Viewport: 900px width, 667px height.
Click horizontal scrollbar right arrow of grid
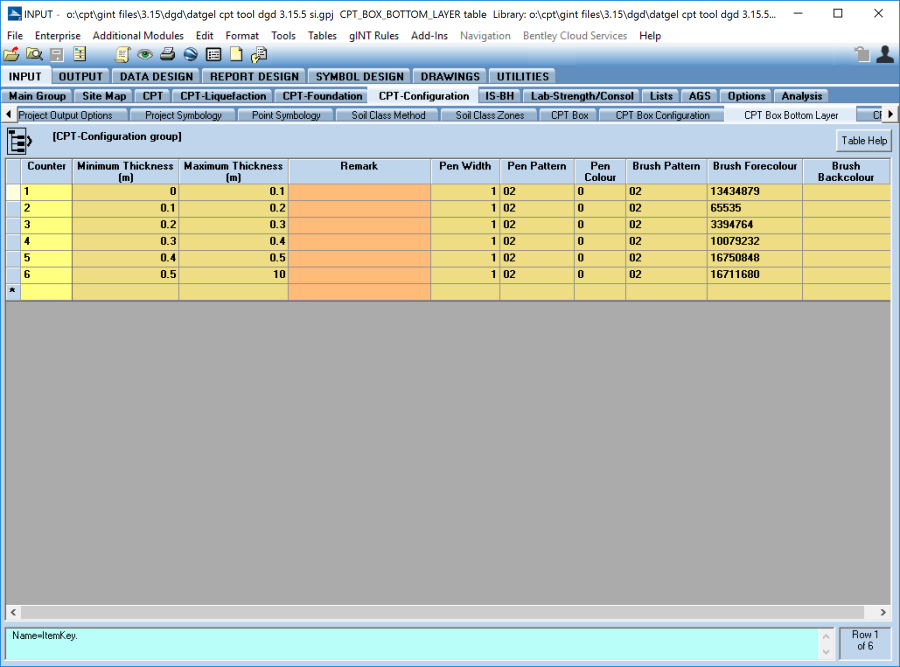883,612
